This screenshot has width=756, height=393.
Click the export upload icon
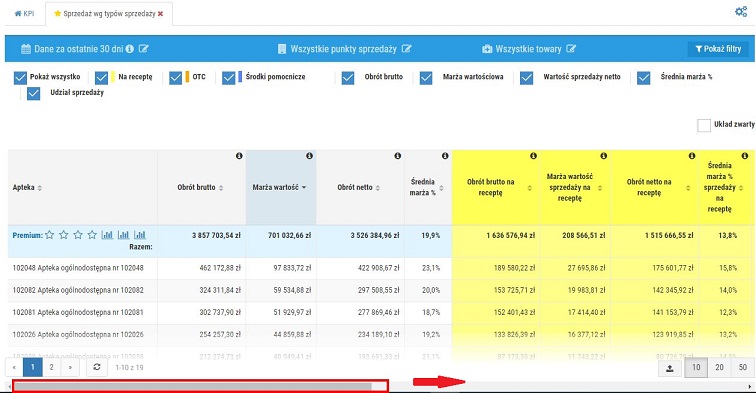670,367
